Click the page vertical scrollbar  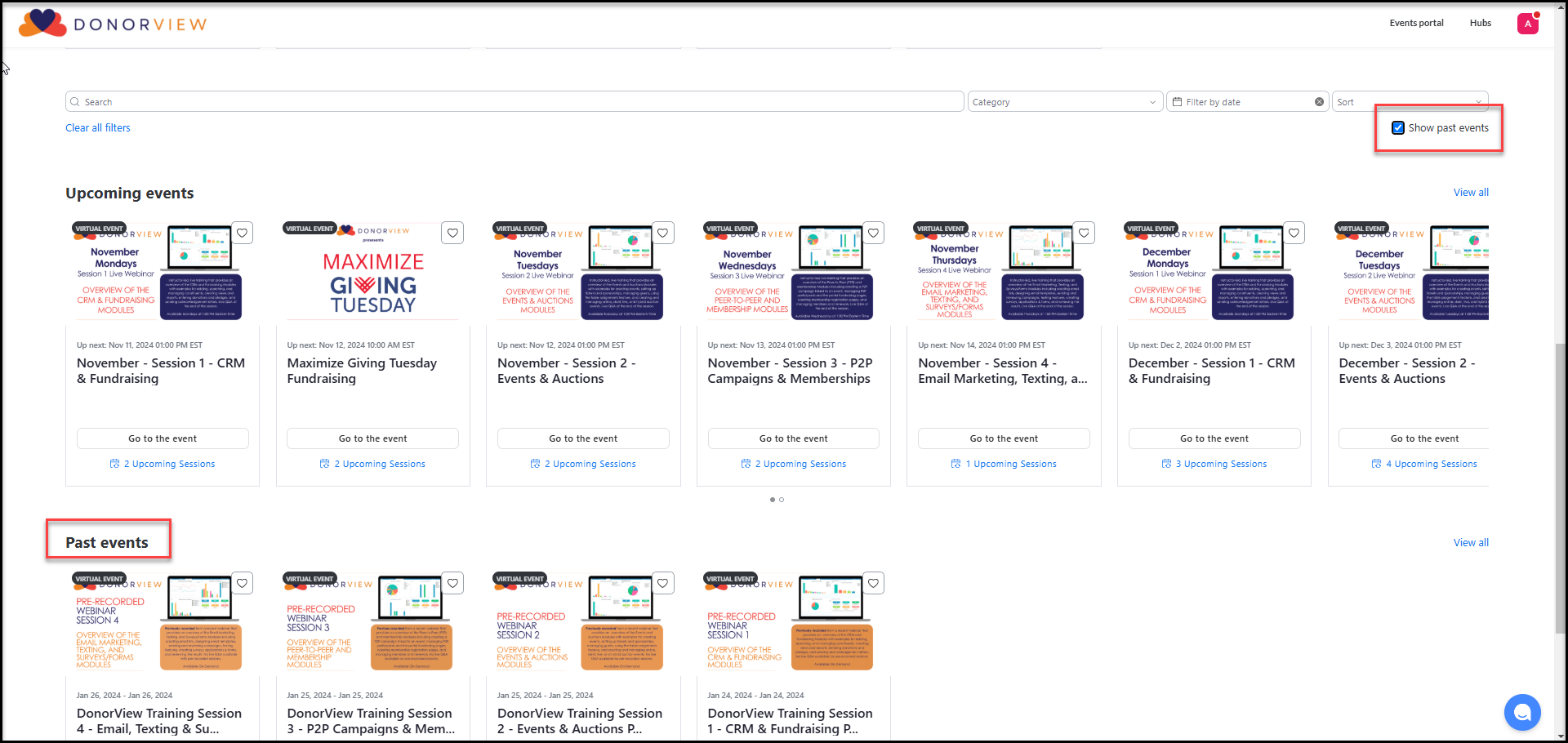coord(1561,487)
